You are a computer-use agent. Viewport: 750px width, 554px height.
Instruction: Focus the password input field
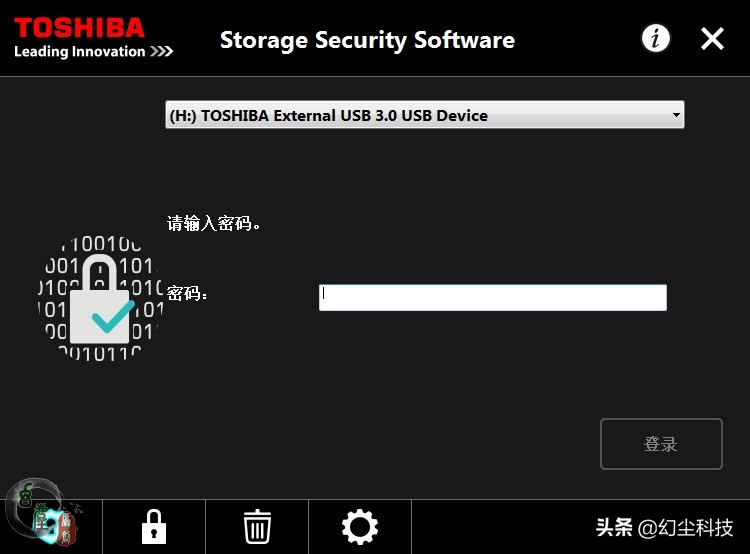[492, 297]
